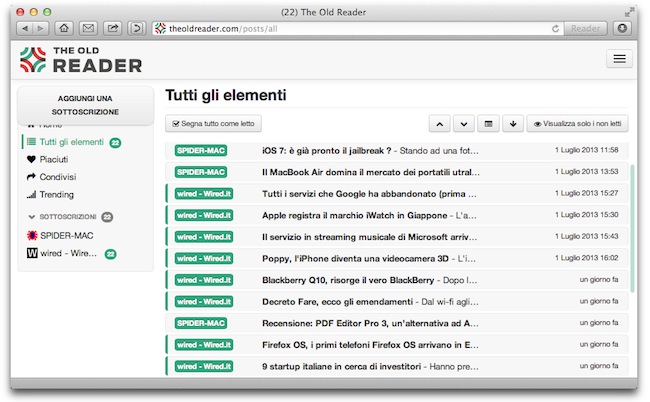Screen dimensions: 650x402
Task: Open the wired - Wire... subscription
Action: click(x=68, y=253)
